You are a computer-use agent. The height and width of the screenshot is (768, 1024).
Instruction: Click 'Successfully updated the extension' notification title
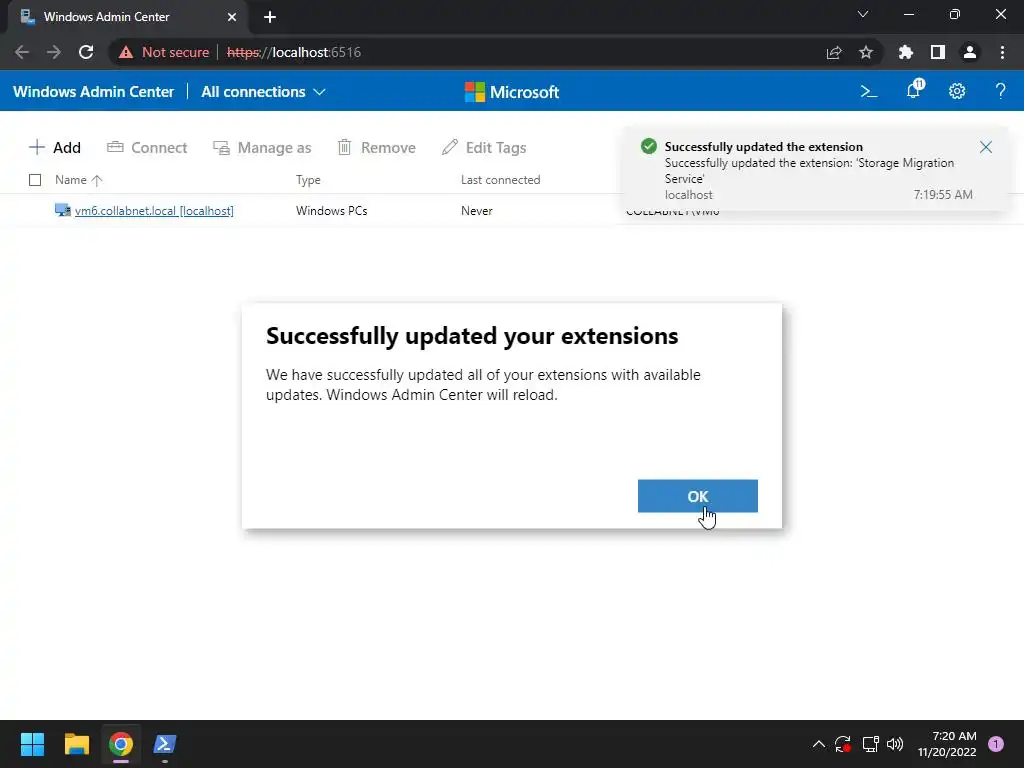(763, 146)
